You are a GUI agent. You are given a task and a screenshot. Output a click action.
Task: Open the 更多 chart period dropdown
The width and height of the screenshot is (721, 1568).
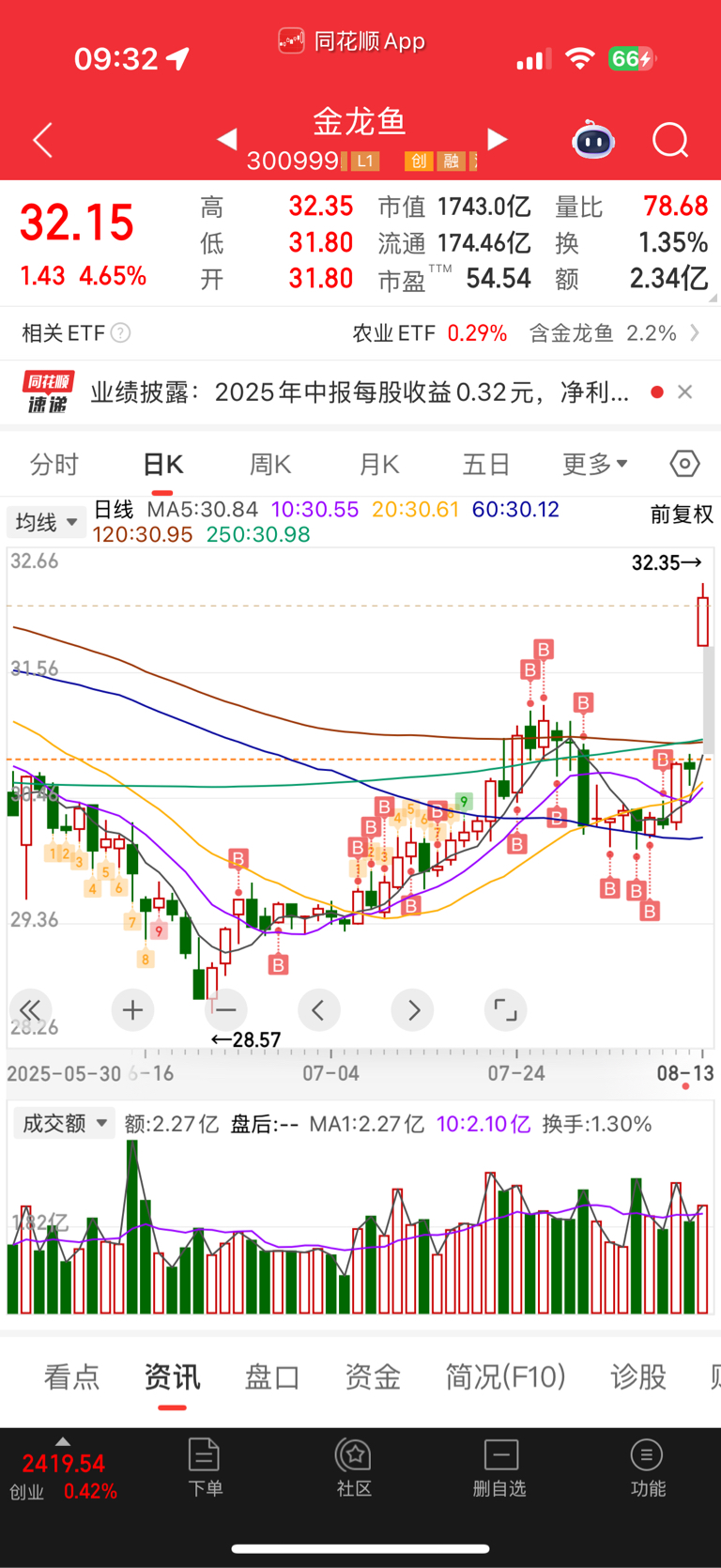(x=595, y=464)
